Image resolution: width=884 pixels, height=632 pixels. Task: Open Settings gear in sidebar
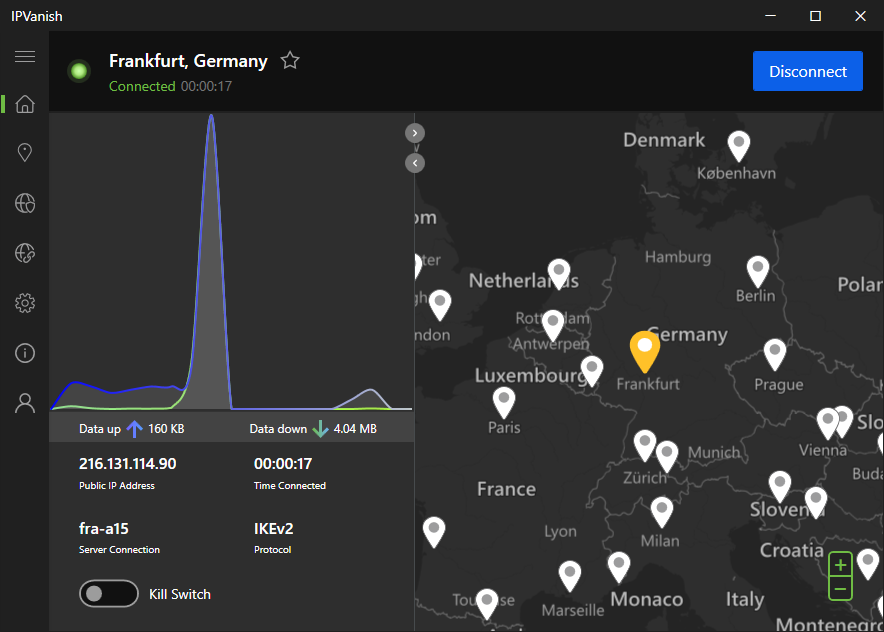point(25,303)
